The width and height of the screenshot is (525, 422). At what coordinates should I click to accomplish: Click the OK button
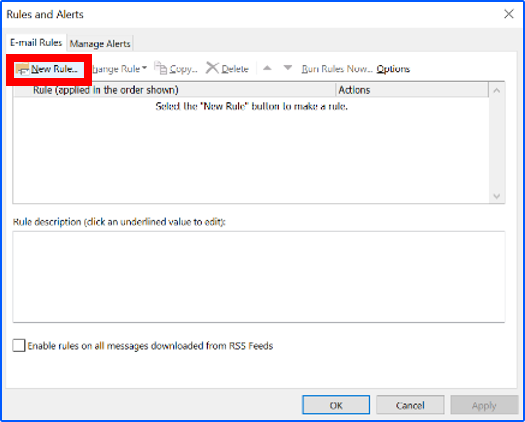point(336,405)
